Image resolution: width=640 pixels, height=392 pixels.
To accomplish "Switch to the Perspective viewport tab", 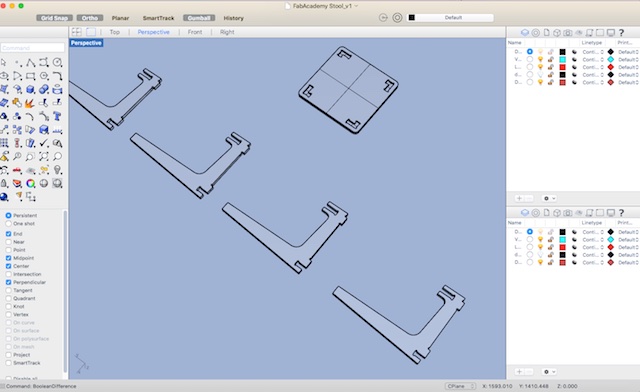I will click(x=153, y=32).
